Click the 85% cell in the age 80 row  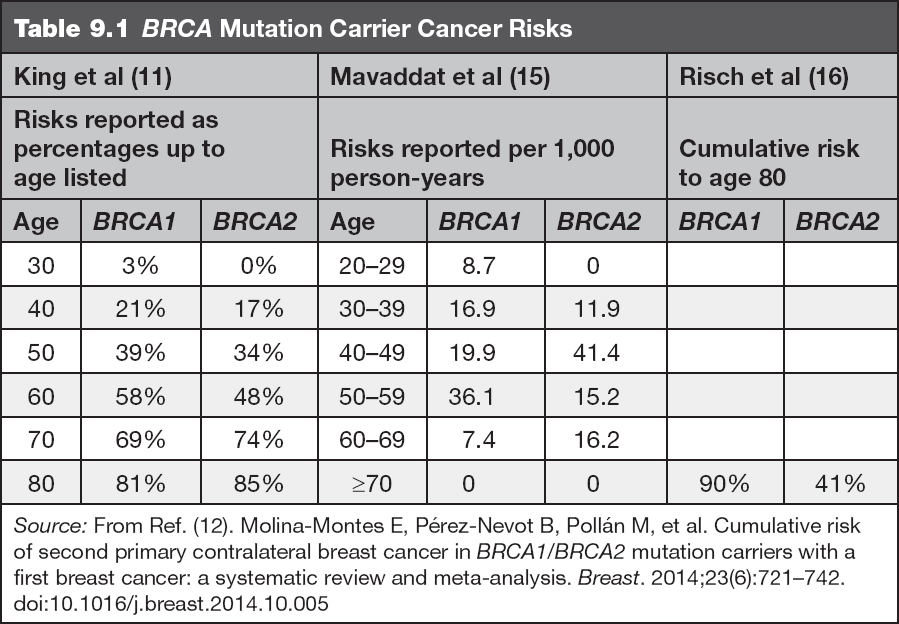[259, 484]
